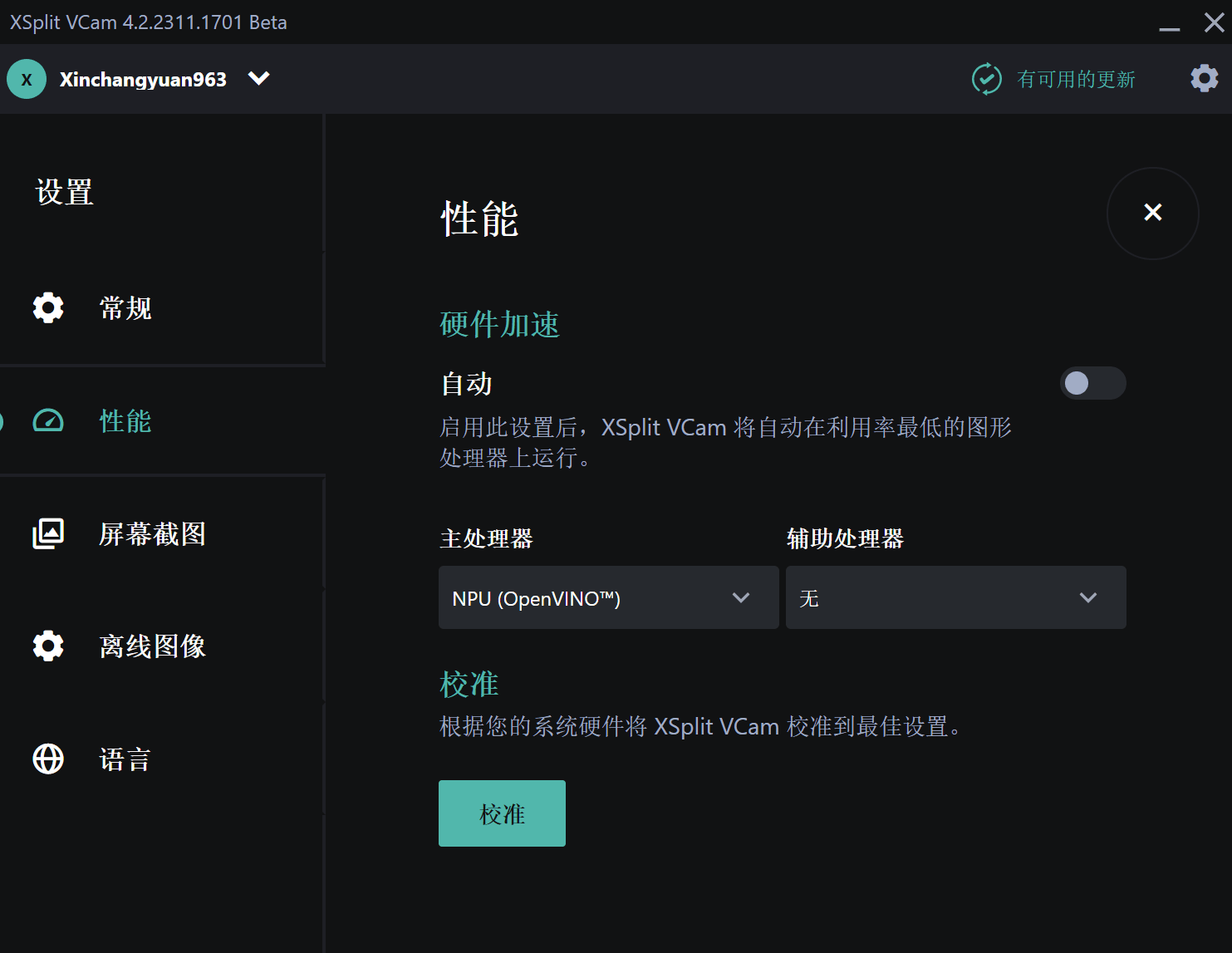Click the 有可用的更新 update link
This screenshot has height=953, width=1232.
pyautogui.click(x=1077, y=78)
